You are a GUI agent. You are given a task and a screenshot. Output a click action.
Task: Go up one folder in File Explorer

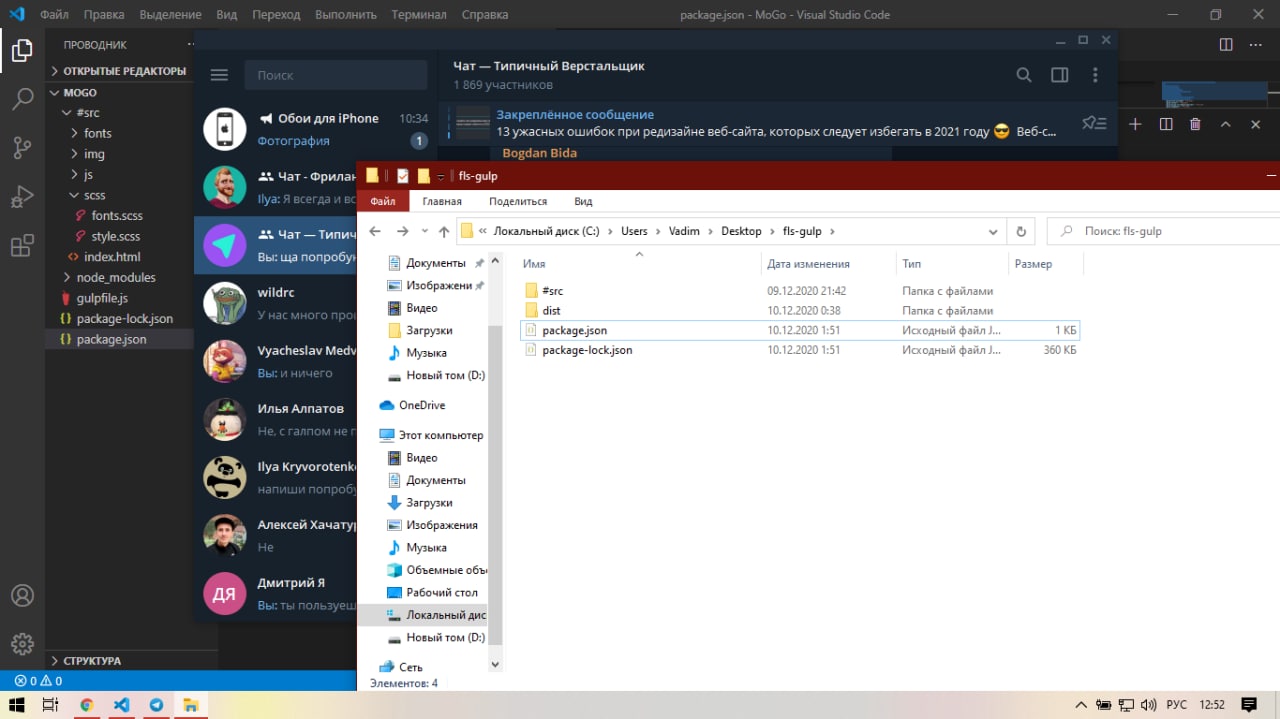pyautogui.click(x=443, y=231)
